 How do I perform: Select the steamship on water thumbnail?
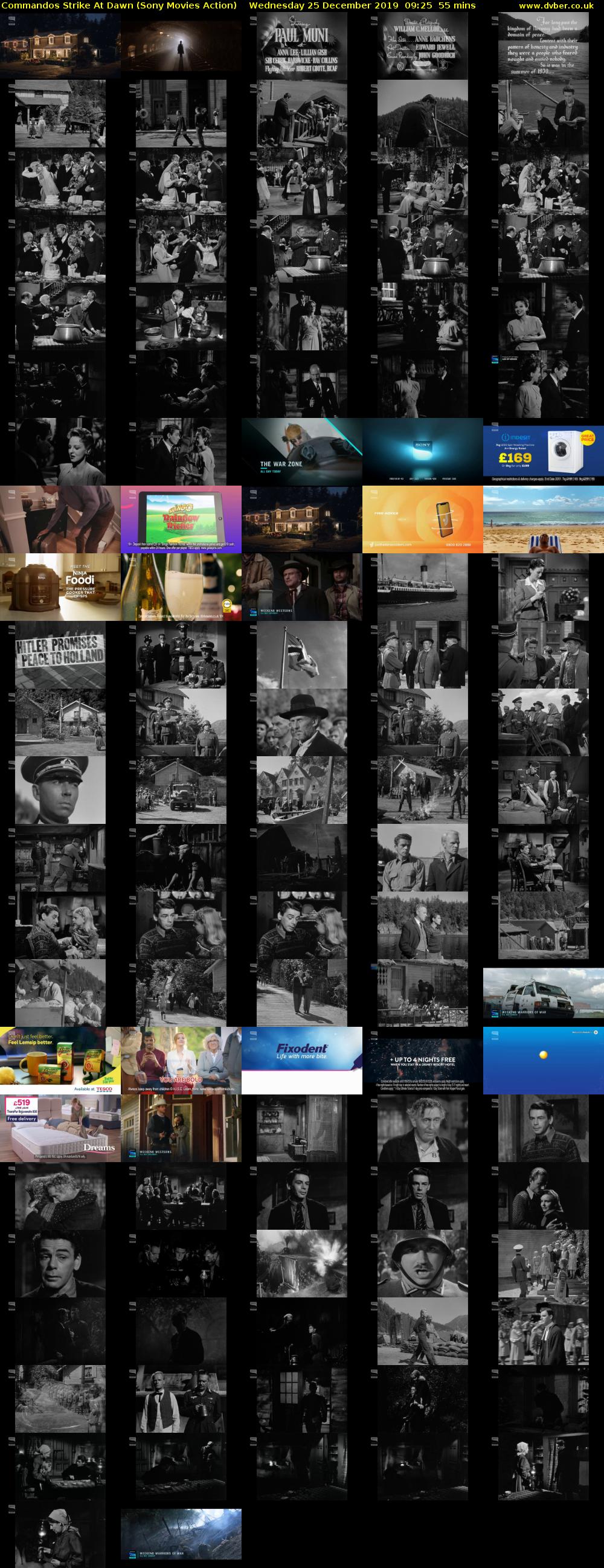pyautogui.click(x=423, y=586)
